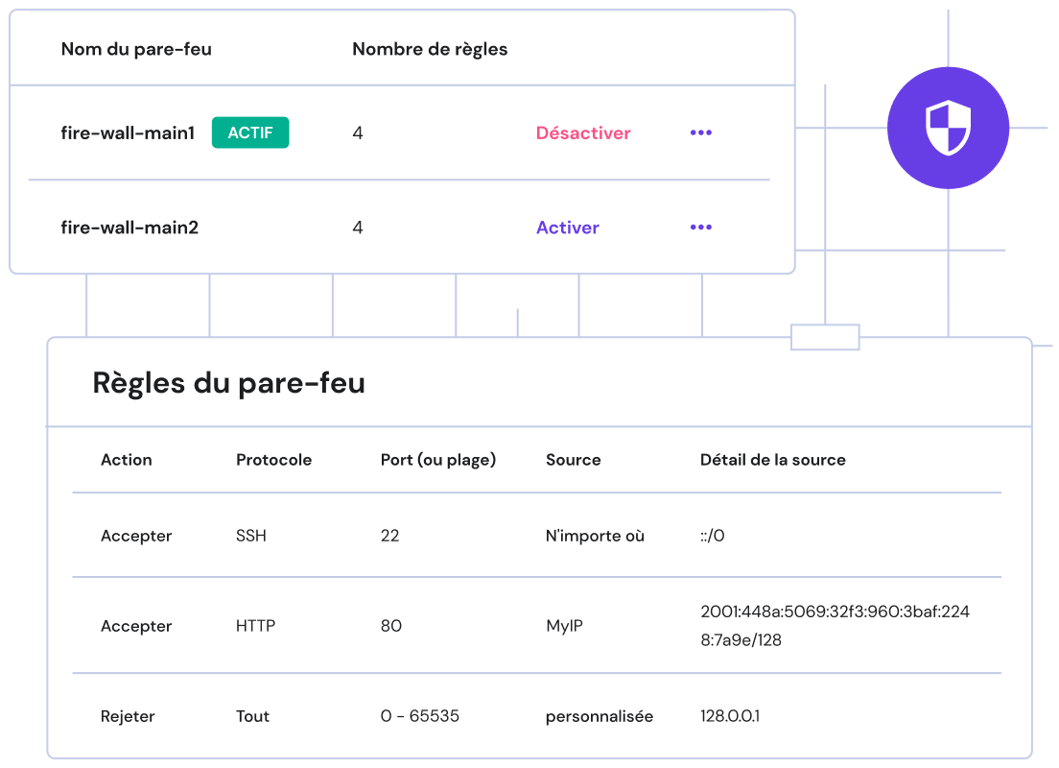Click the SSH protocol cell
Image resolution: width=1059 pixels, height=768 pixels.
pyautogui.click(x=251, y=536)
